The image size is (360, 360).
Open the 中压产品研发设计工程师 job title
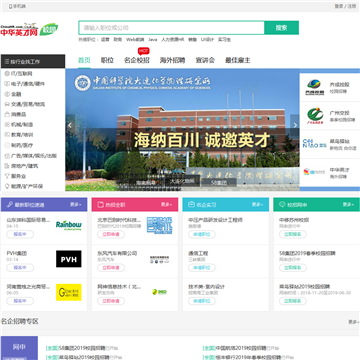(x=215, y=220)
